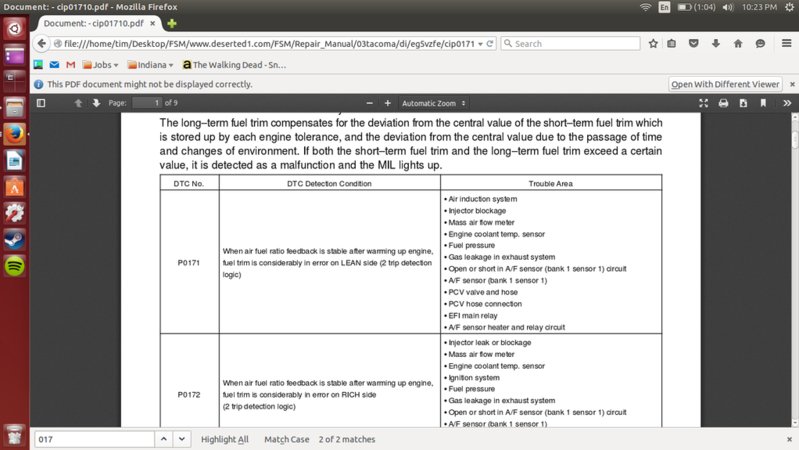Open Ubuntu Software Center in launcher
799x450 pixels.
[15, 188]
